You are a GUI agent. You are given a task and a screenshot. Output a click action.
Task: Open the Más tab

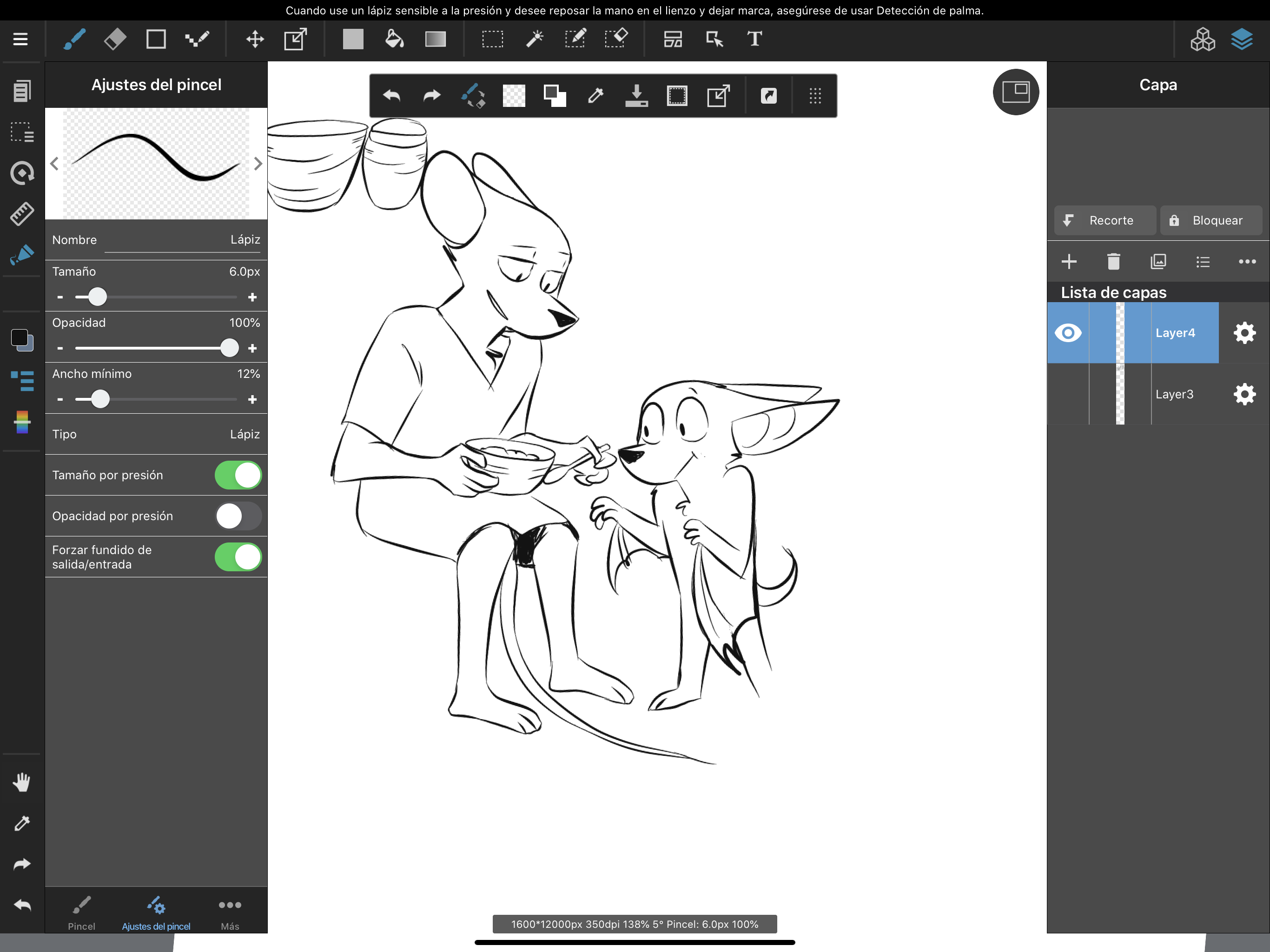point(230,912)
